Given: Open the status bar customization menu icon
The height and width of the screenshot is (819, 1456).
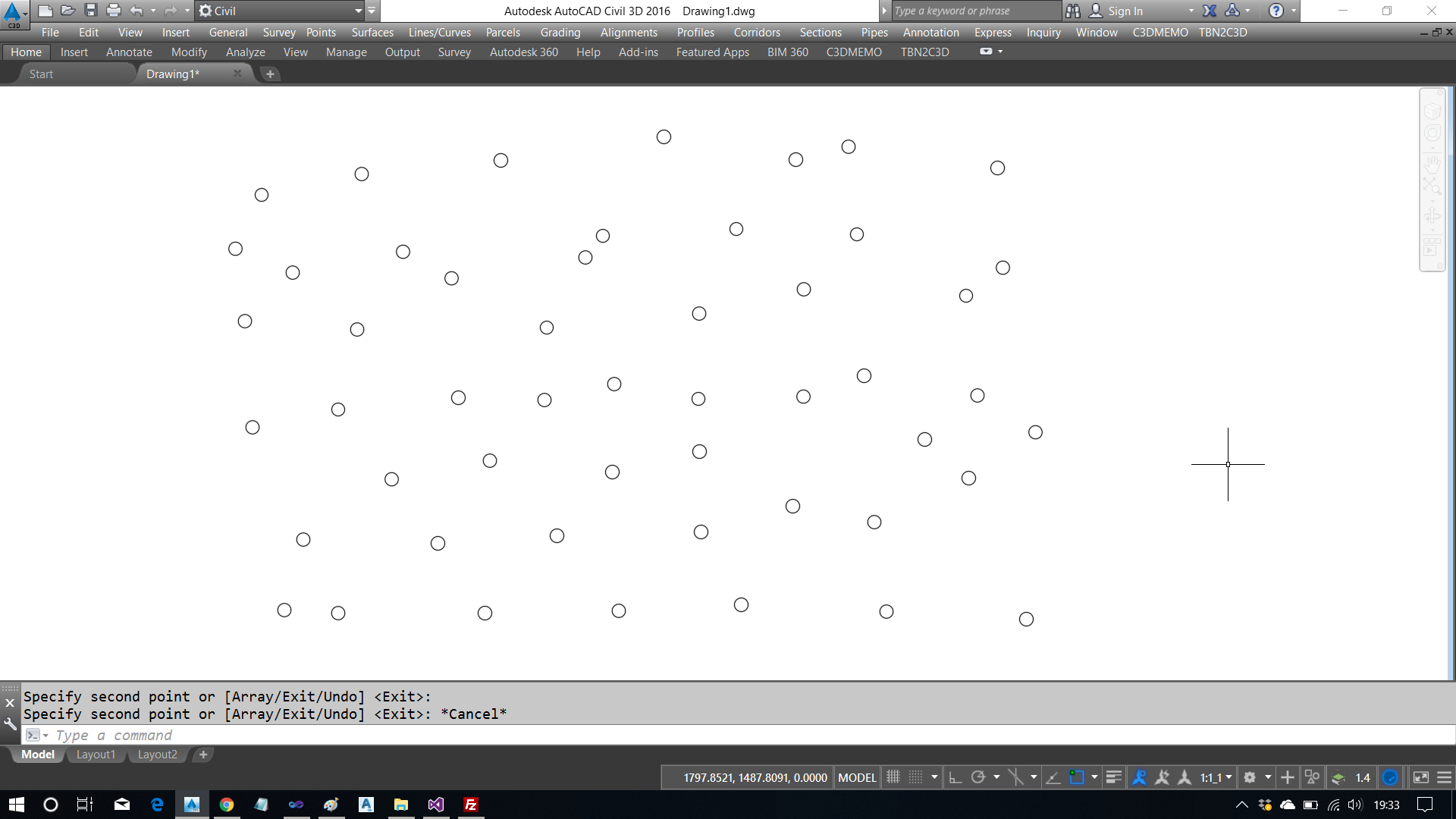Looking at the screenshot, I should 1445,777.
